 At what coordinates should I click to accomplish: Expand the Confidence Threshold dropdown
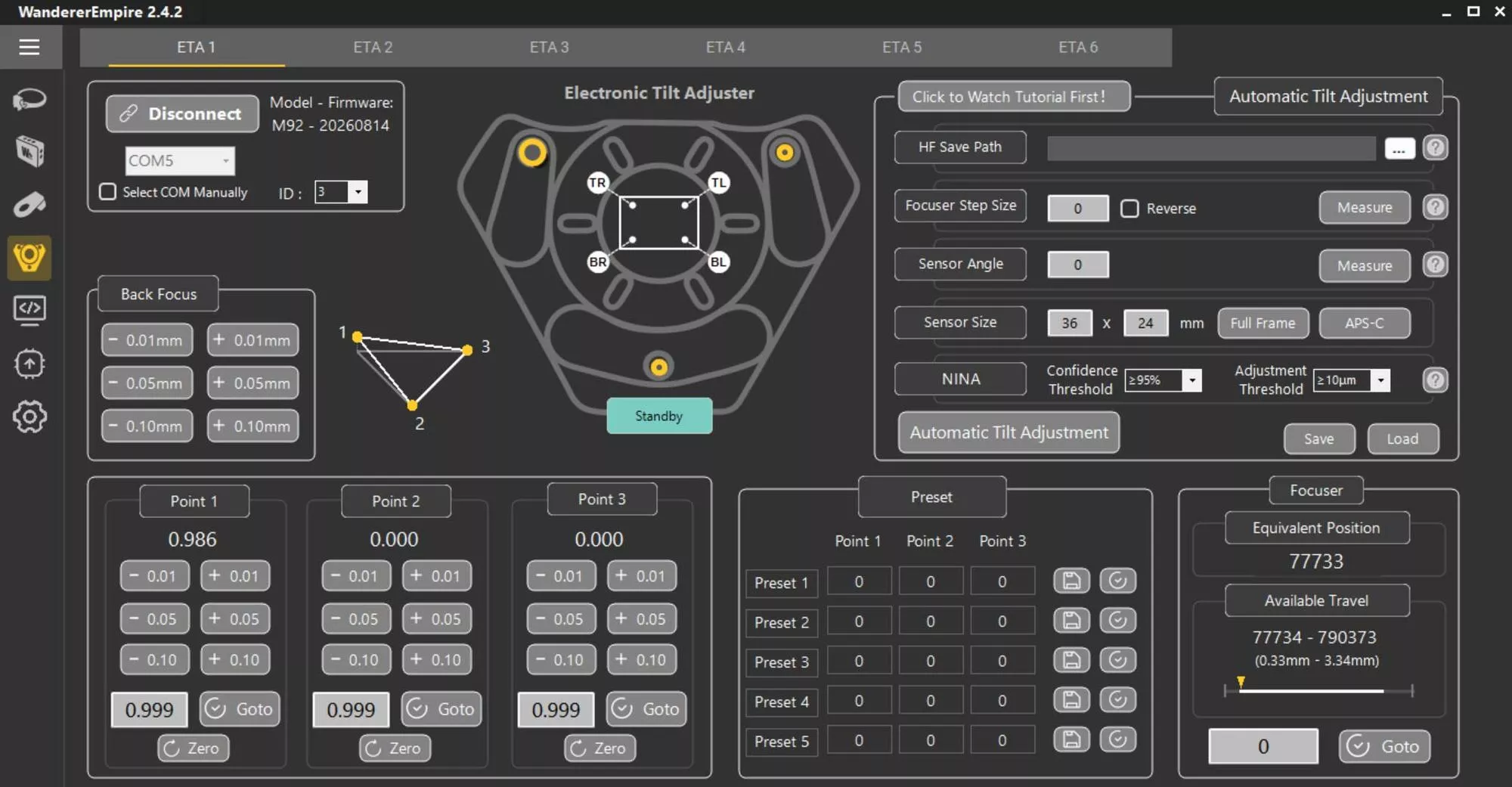(x=1163, y=380)
